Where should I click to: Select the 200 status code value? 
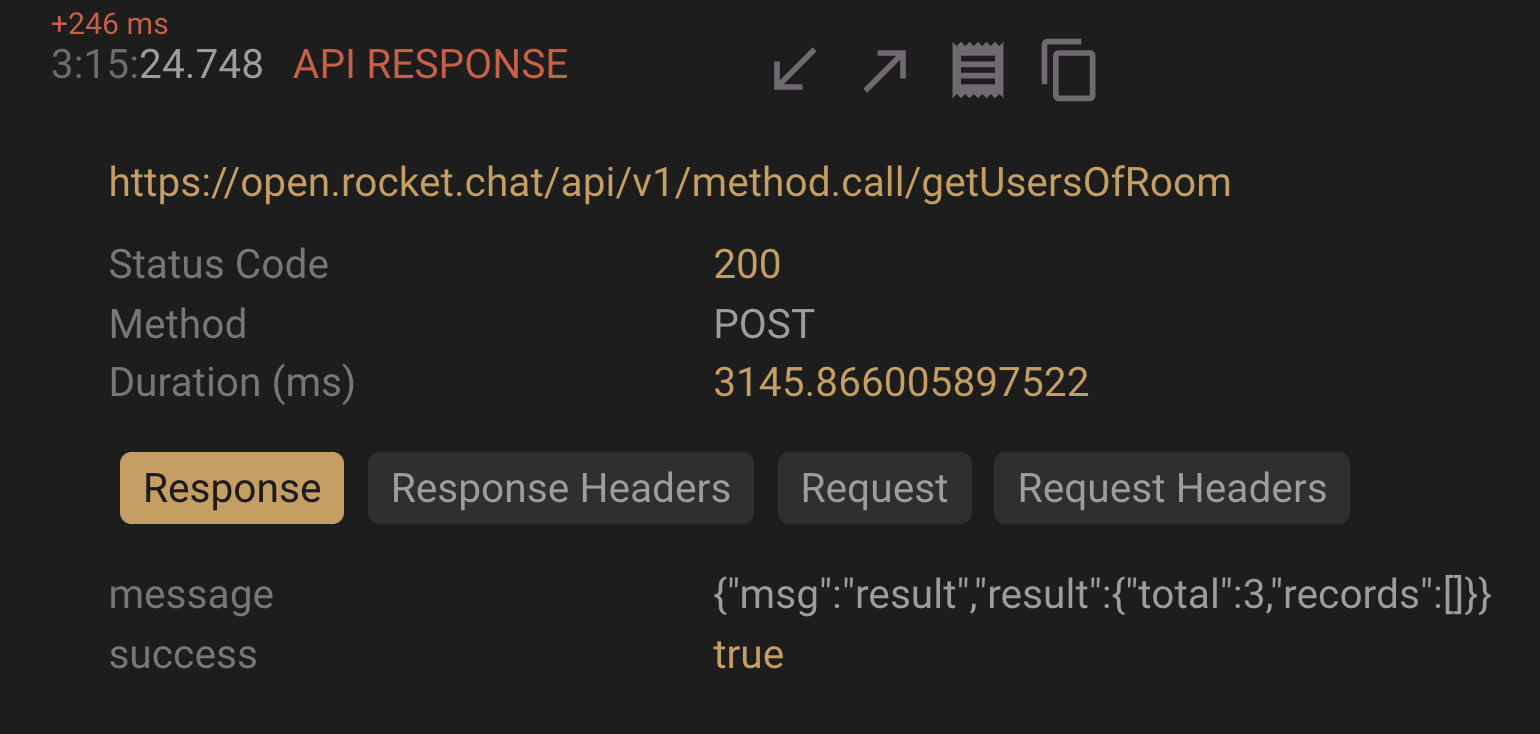tap(747, 263)
